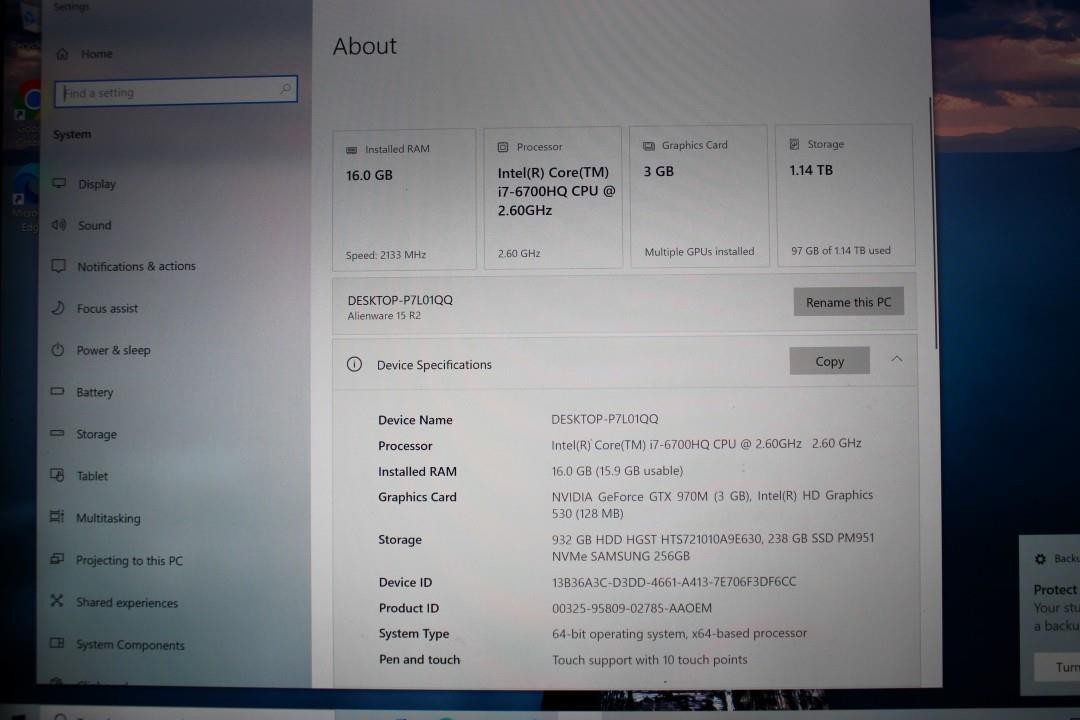This screenshot has width=1080, height=720.
Task: Click the Focus assist moon icon
Action: click(x=58, y=308)
